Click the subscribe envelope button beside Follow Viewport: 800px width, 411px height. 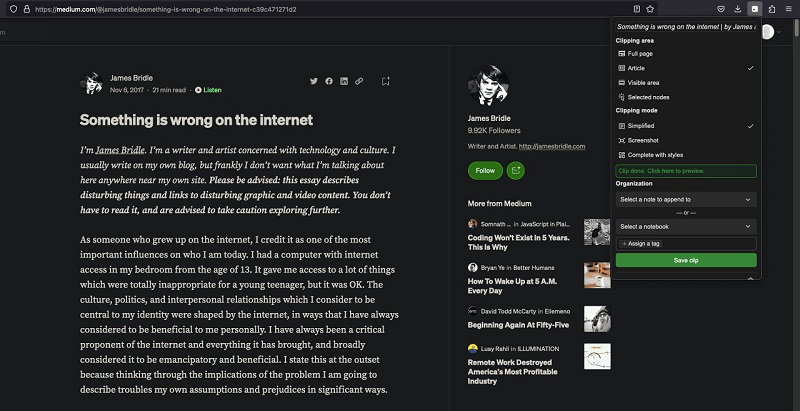pos(516,171)
